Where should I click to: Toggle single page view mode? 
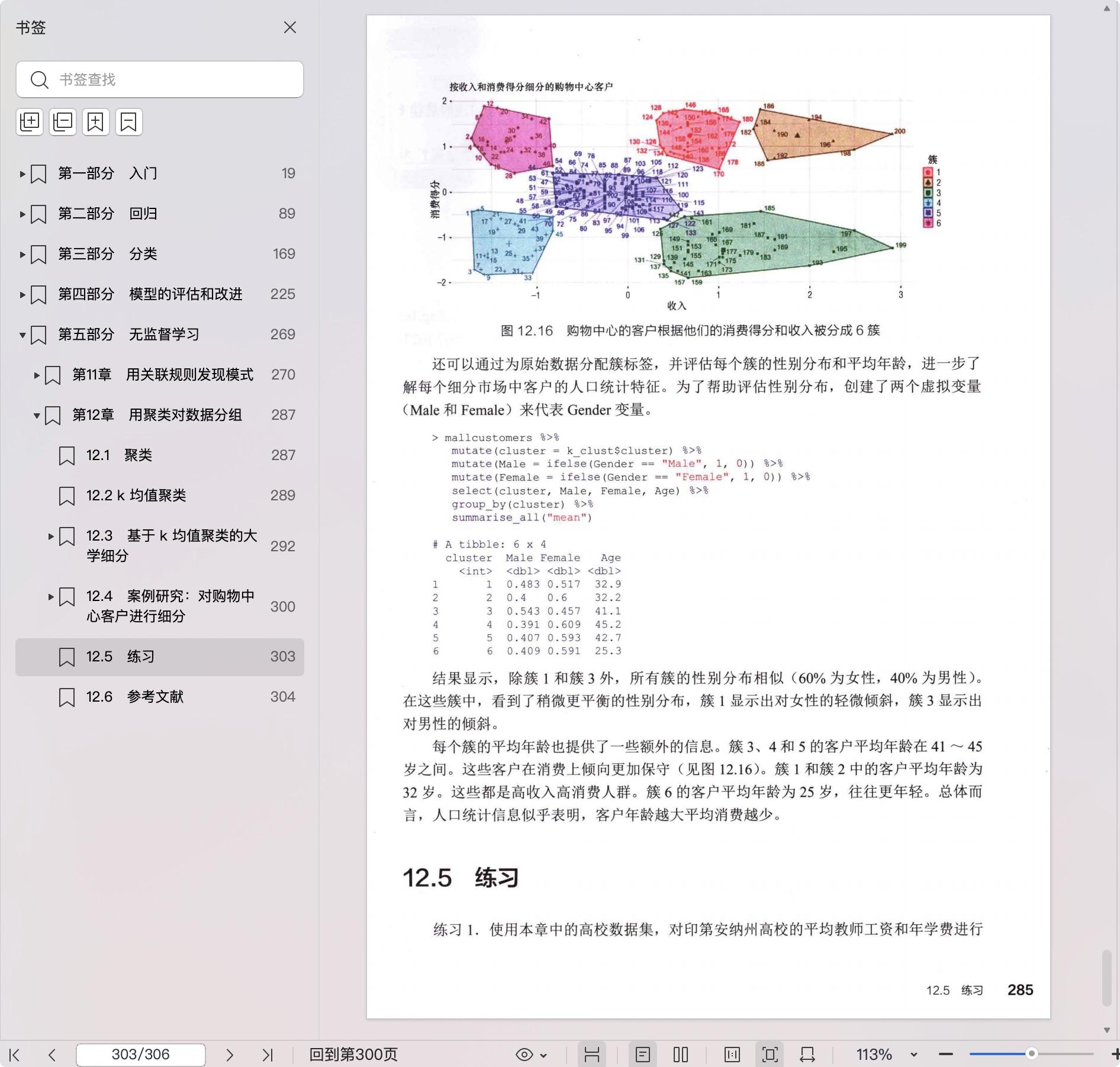click(x=642, y=1055)
